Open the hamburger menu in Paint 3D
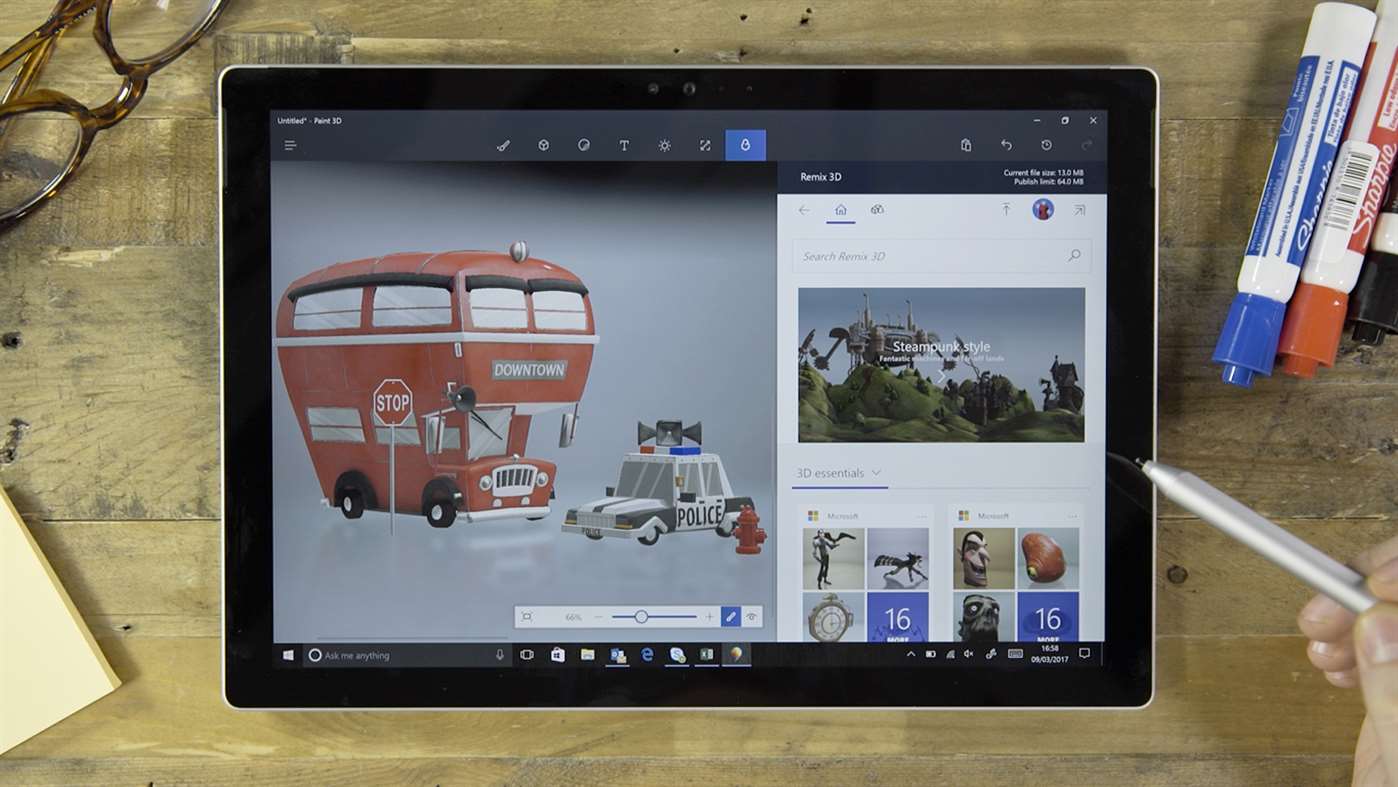The height and width of the screenshot is (787, 1398). coord(290,145)
